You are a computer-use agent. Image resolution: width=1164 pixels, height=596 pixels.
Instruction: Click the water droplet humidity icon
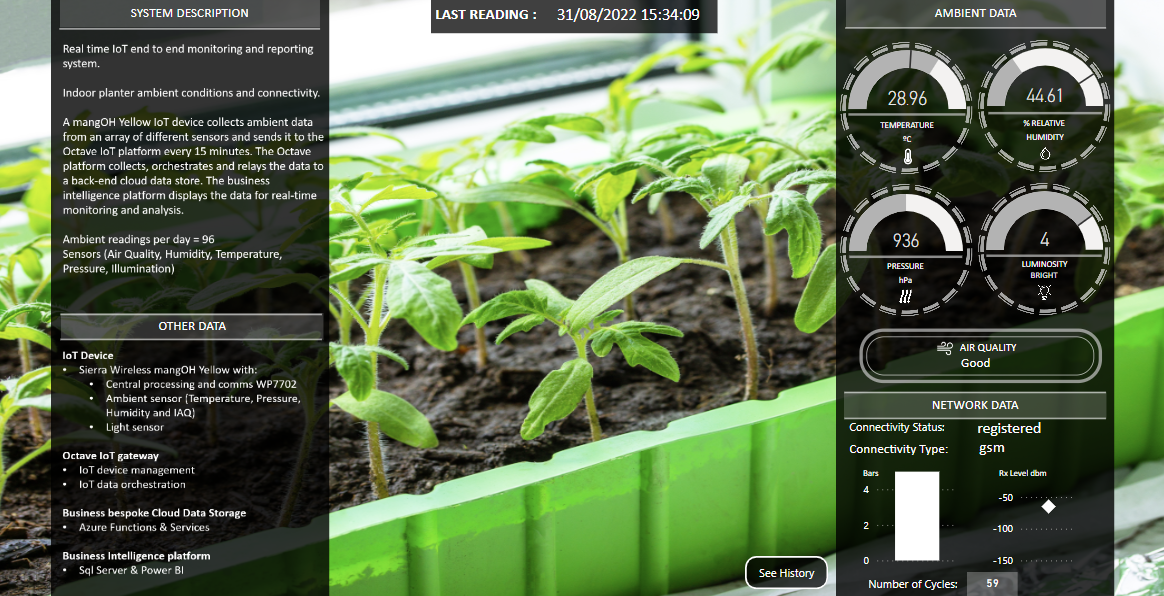point(1044,155)
